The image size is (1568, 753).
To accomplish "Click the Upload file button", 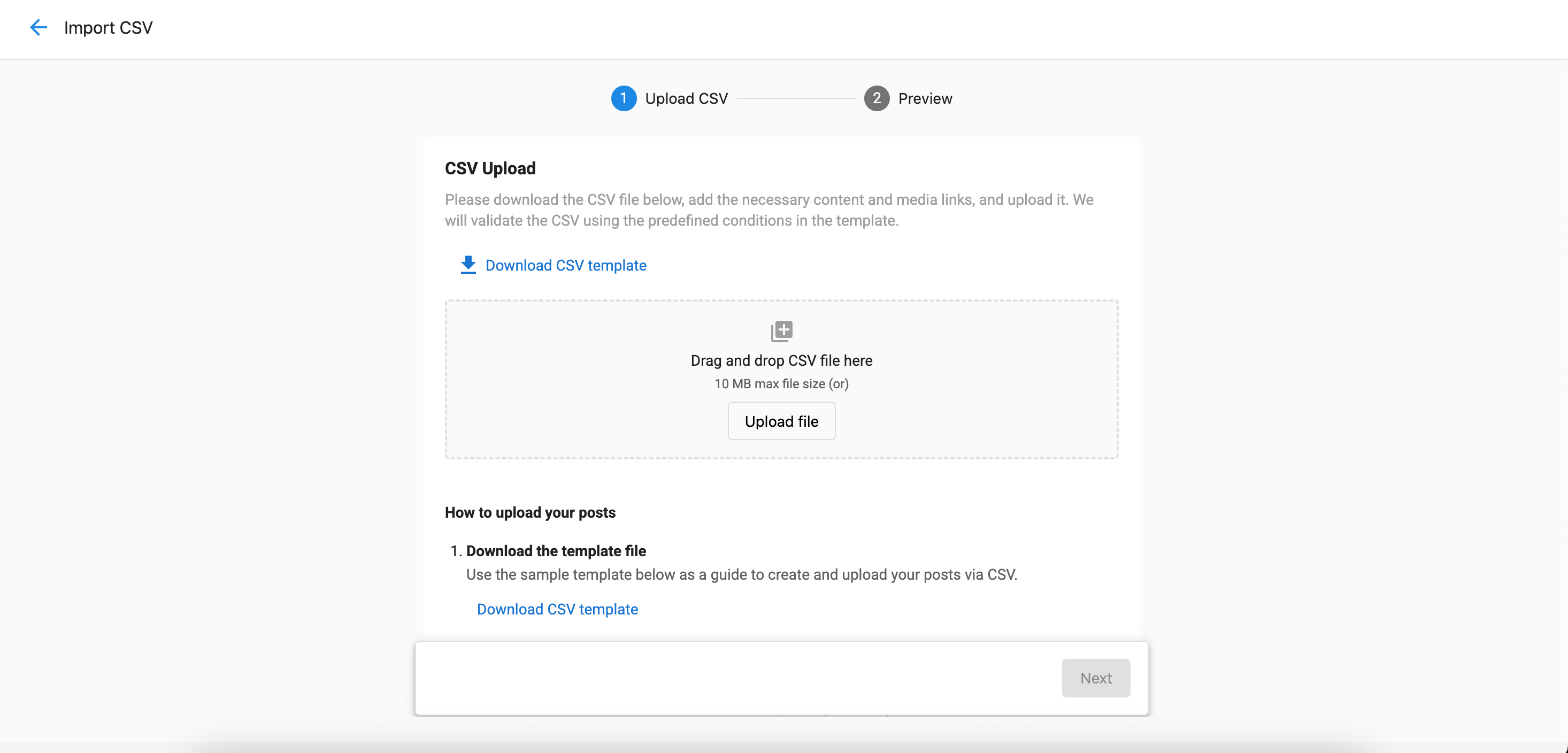I will coord(781,421).
